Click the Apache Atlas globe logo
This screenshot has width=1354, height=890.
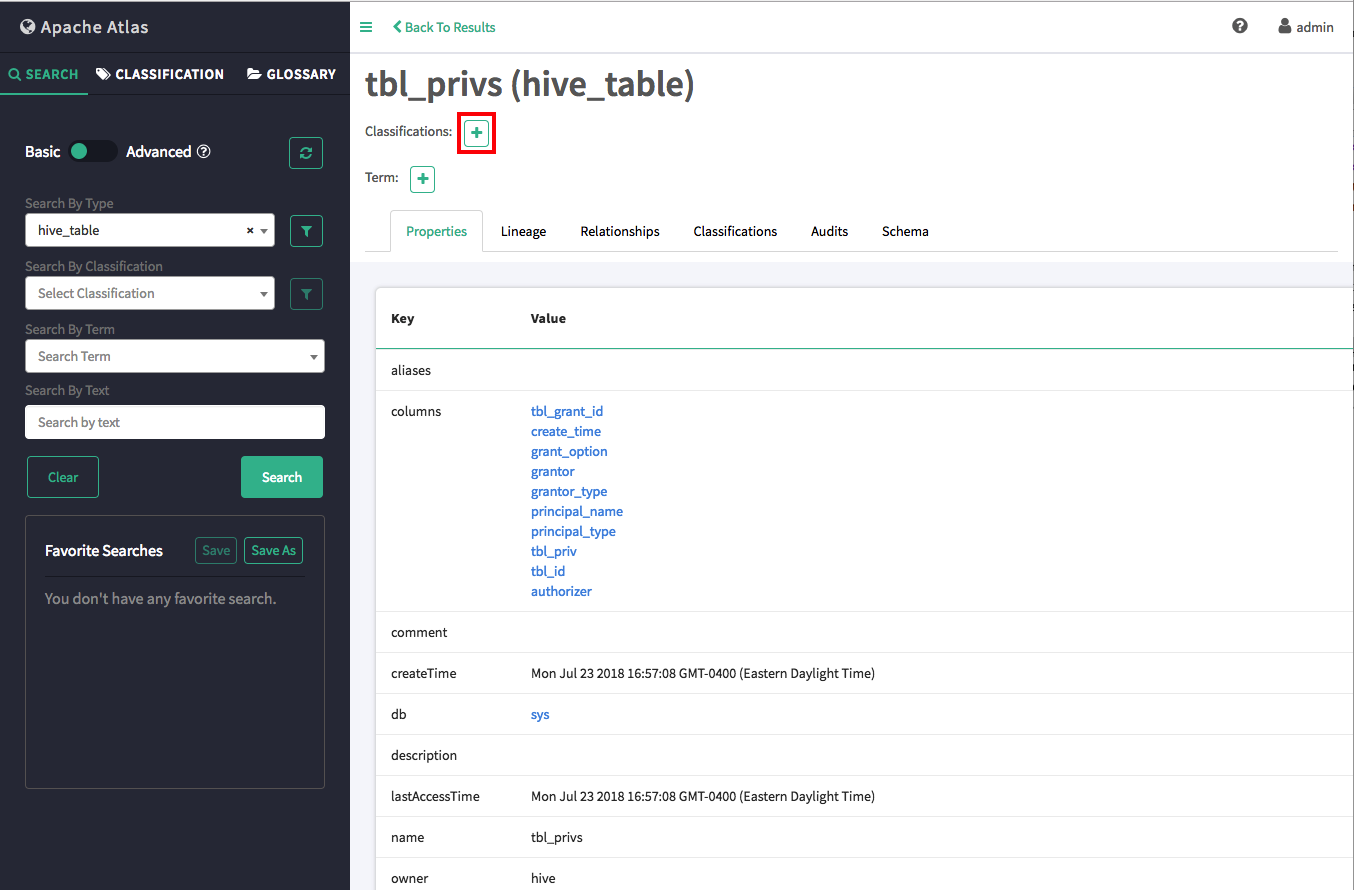pos(27,27)
